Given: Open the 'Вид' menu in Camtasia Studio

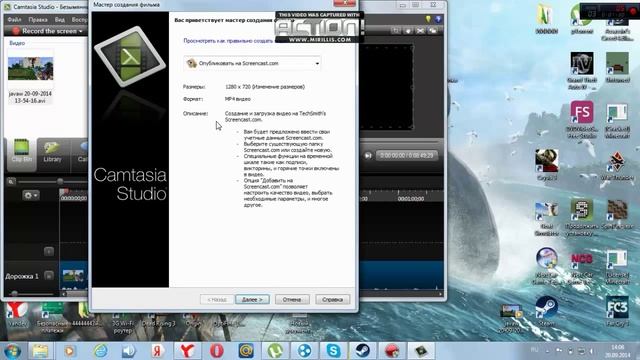Looking at the screenshot, I should (x=60, y=20).
